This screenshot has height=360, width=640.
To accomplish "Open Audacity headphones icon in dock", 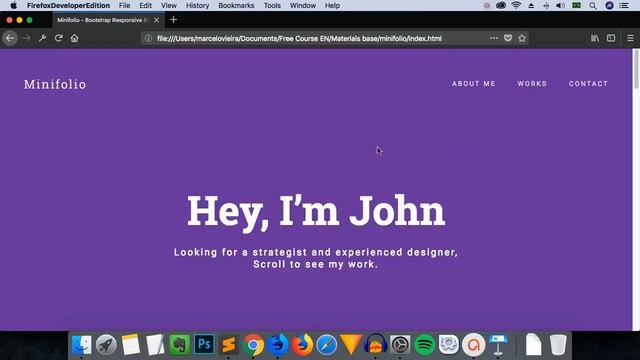I will coord(376,345).
